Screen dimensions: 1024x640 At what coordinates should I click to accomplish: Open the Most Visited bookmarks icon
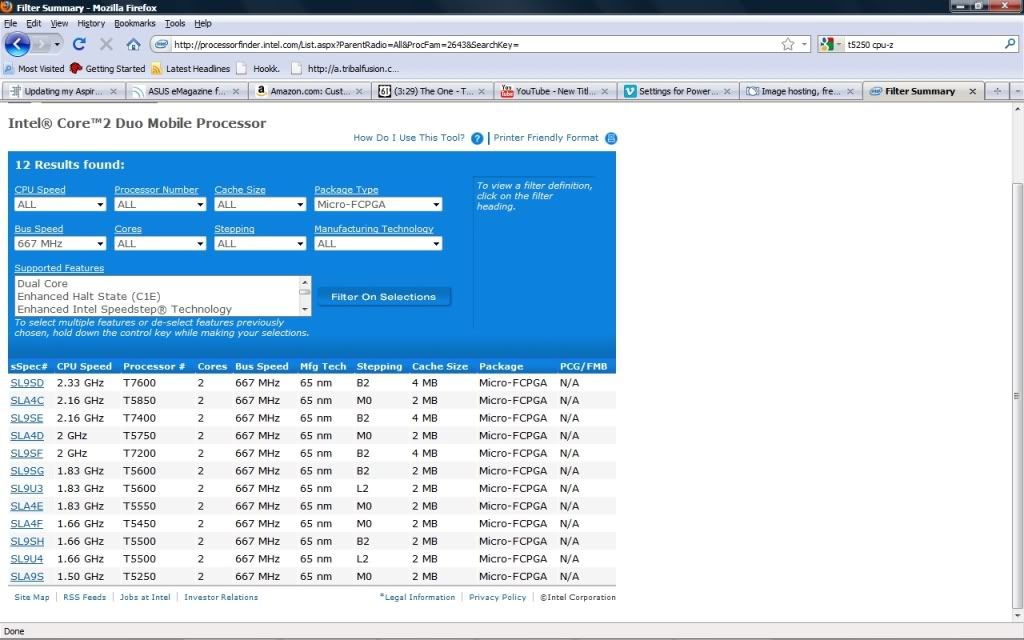pyautogui.click(x=8, y=69)
